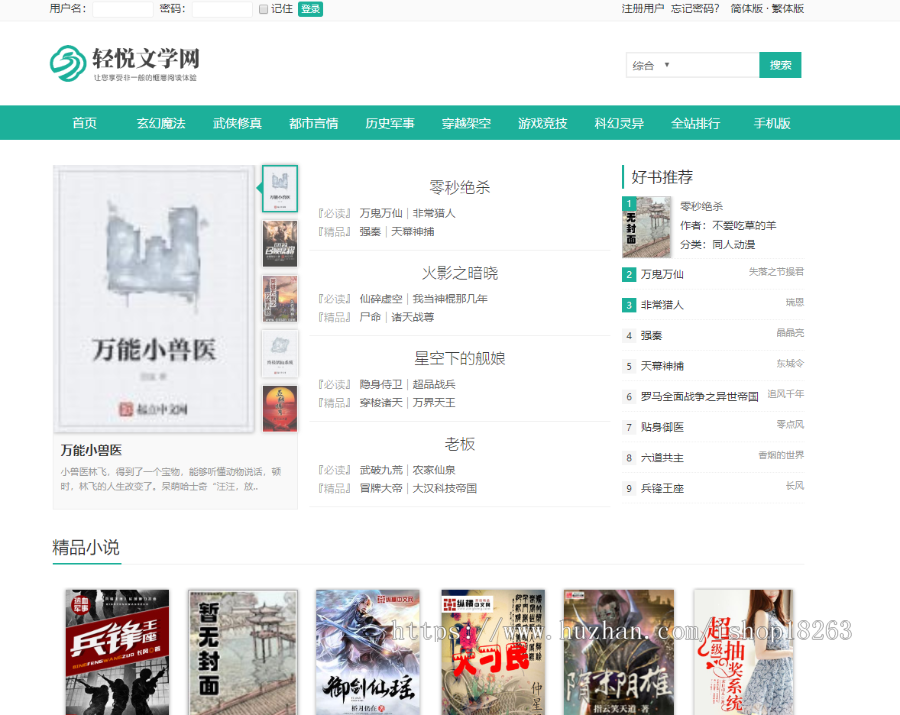Open the 御剑仙瑶 book cover

[367, 652]
